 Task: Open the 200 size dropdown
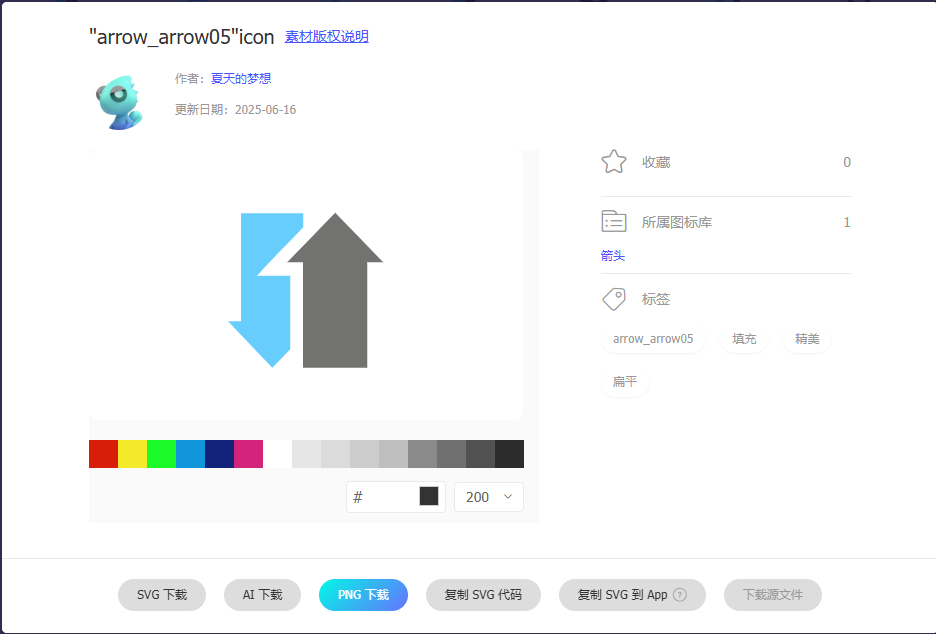pyautogui.click(x=488, y=496)
